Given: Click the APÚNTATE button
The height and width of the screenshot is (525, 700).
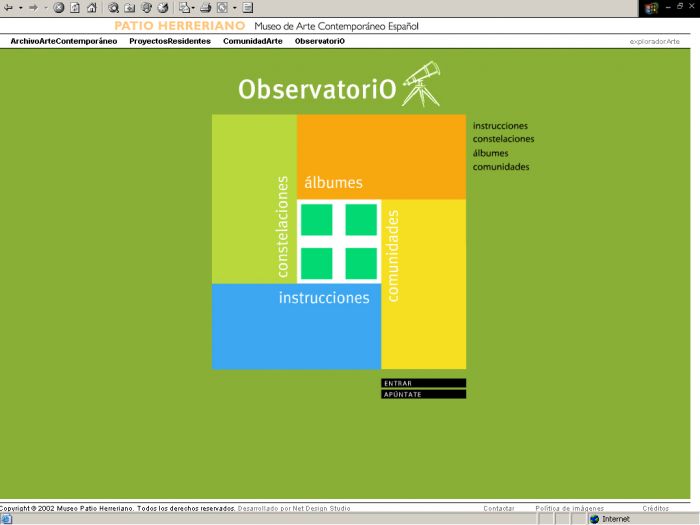Looking at the screenshot, I should tap(423, 394).
